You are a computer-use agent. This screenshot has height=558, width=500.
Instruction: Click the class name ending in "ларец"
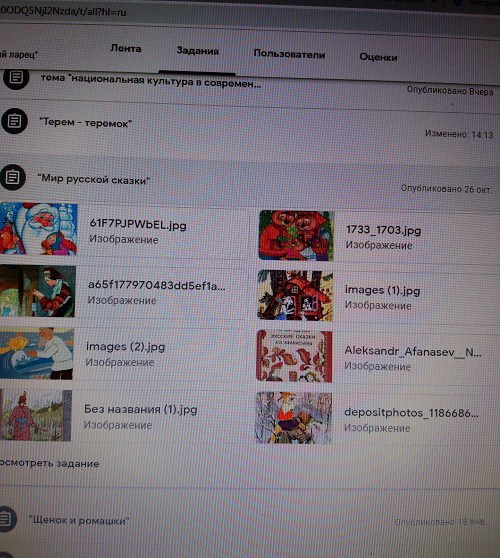19,54
